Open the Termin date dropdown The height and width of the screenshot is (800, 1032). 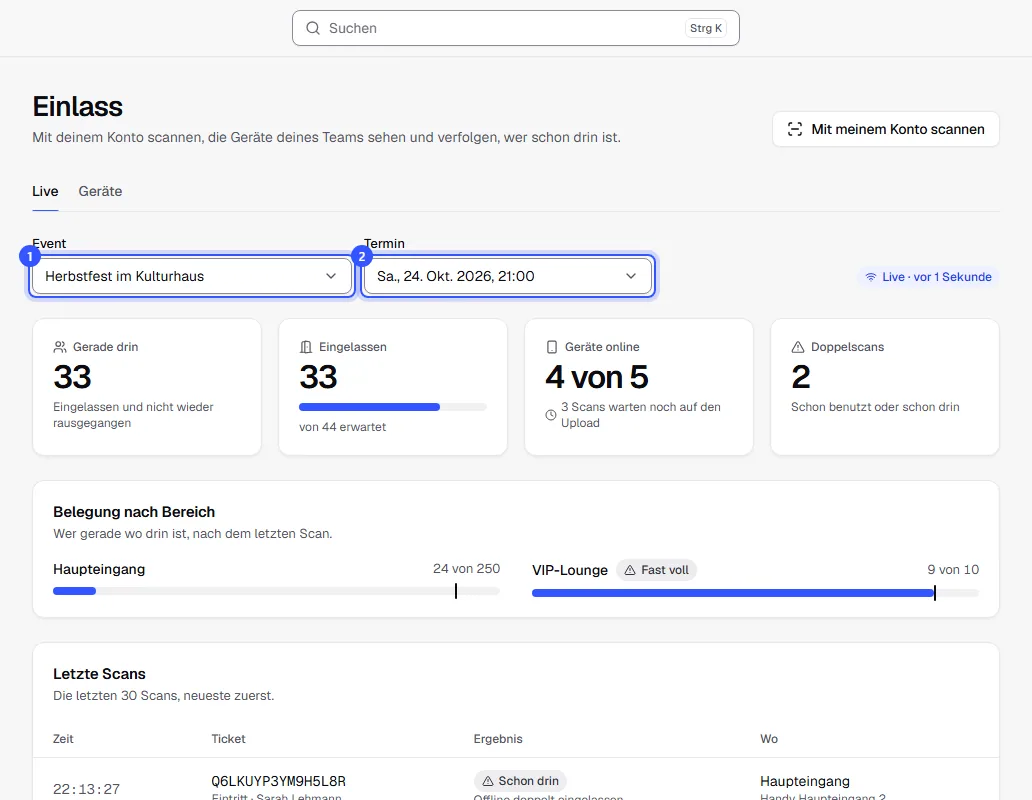pyautogui.click(x=507, y=276)
